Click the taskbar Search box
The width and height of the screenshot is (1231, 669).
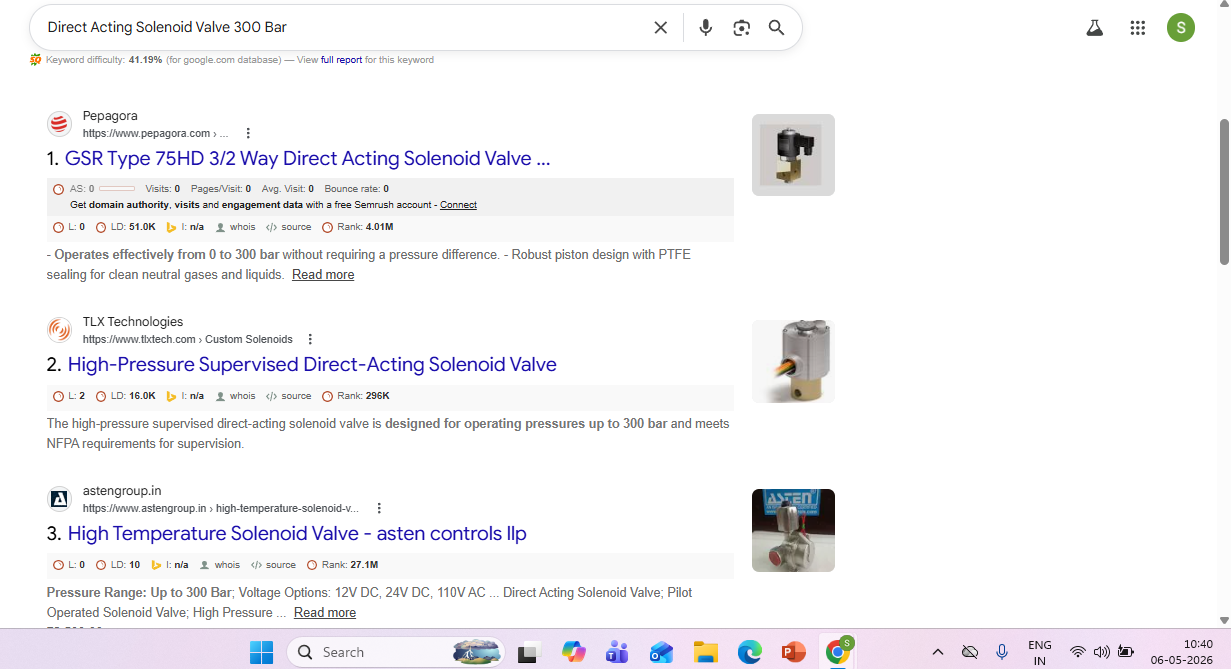[395, 652]
